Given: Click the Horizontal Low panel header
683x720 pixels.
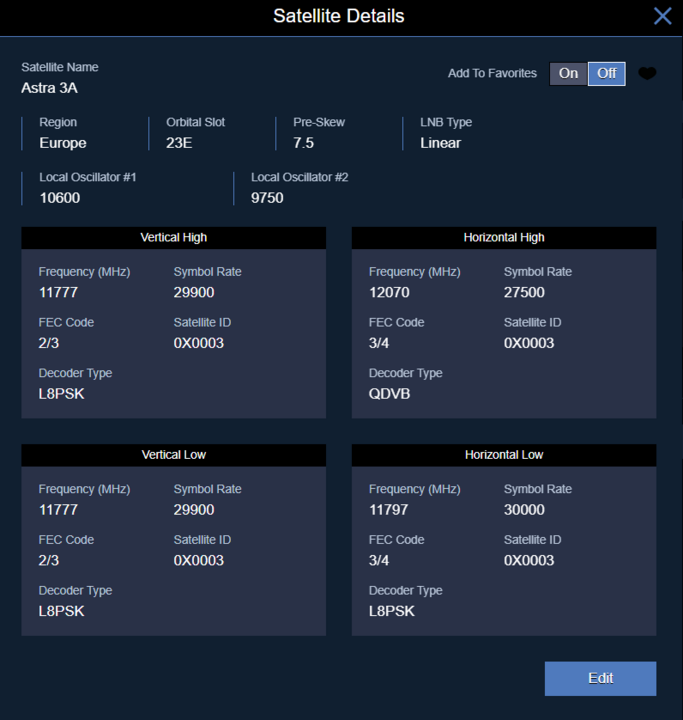Looking at the screenshot, I should click(504, 455).
